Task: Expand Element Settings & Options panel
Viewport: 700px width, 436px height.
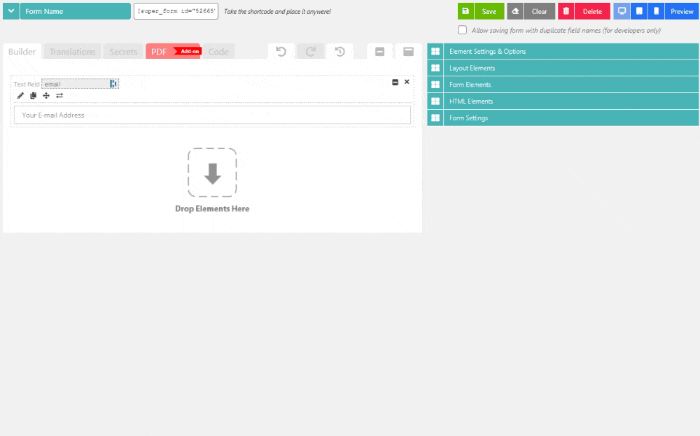Action: pyautogui.click(x=563, y=51)
